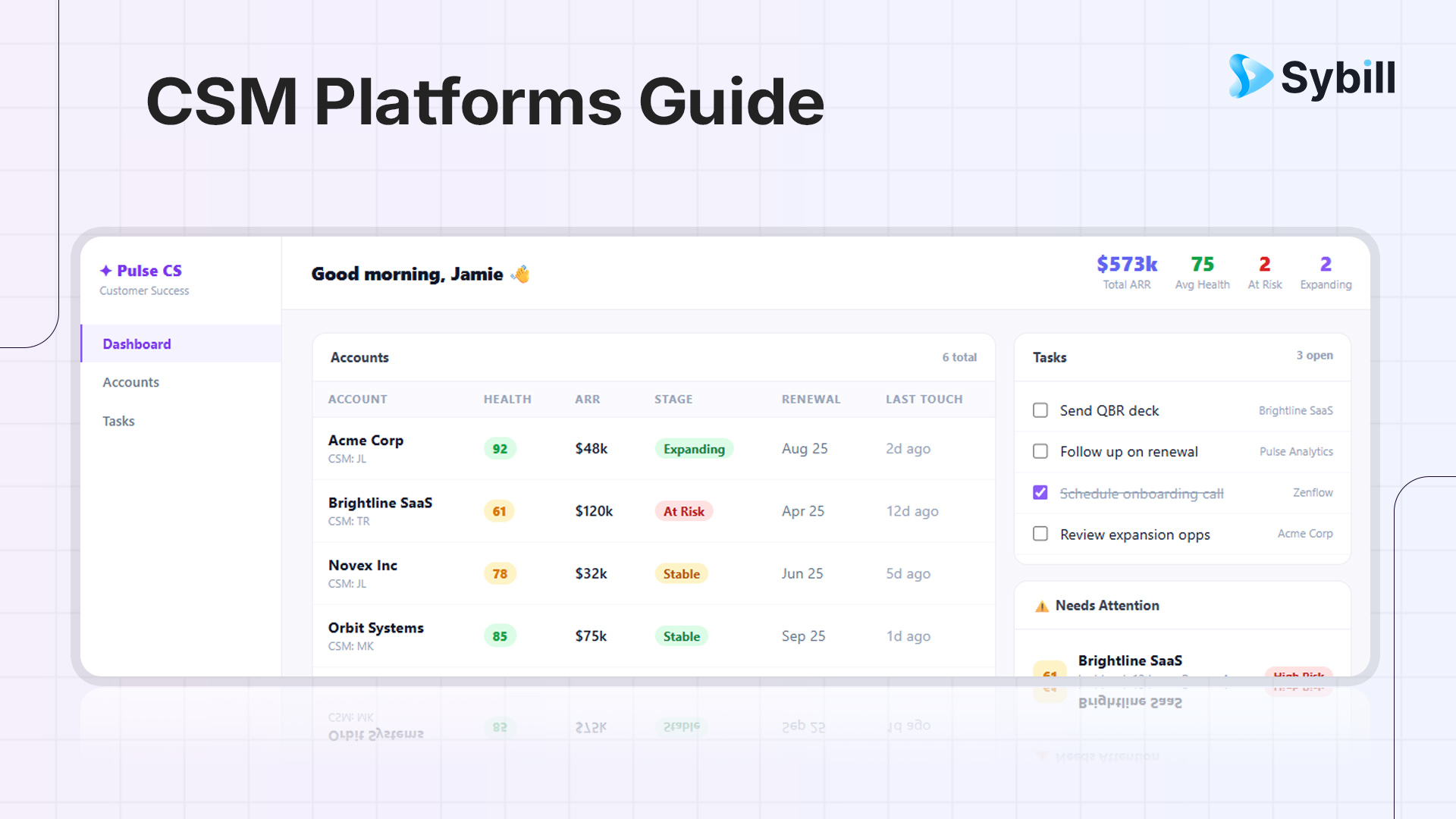This screenshot has width=1456, height=819.
Task: Click health score 92 badge
Action: click(500, 449)
